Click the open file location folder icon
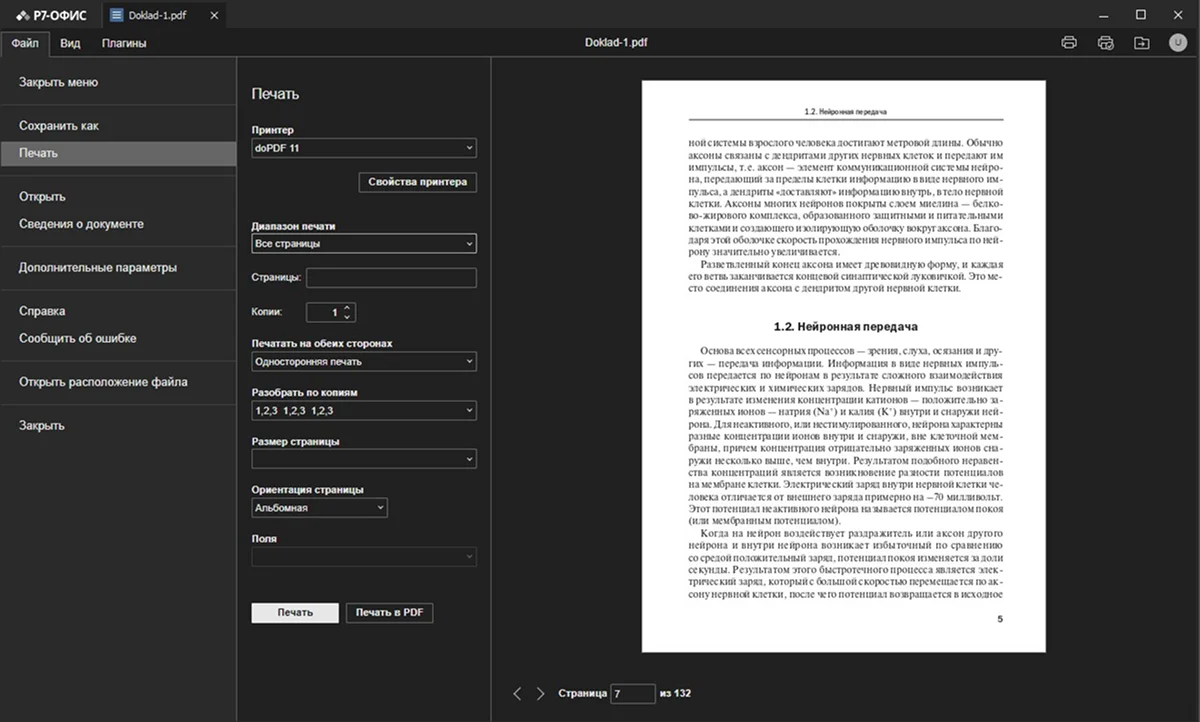The height and width of the screenshot is (722, 1200). (x=1141, y=43)
